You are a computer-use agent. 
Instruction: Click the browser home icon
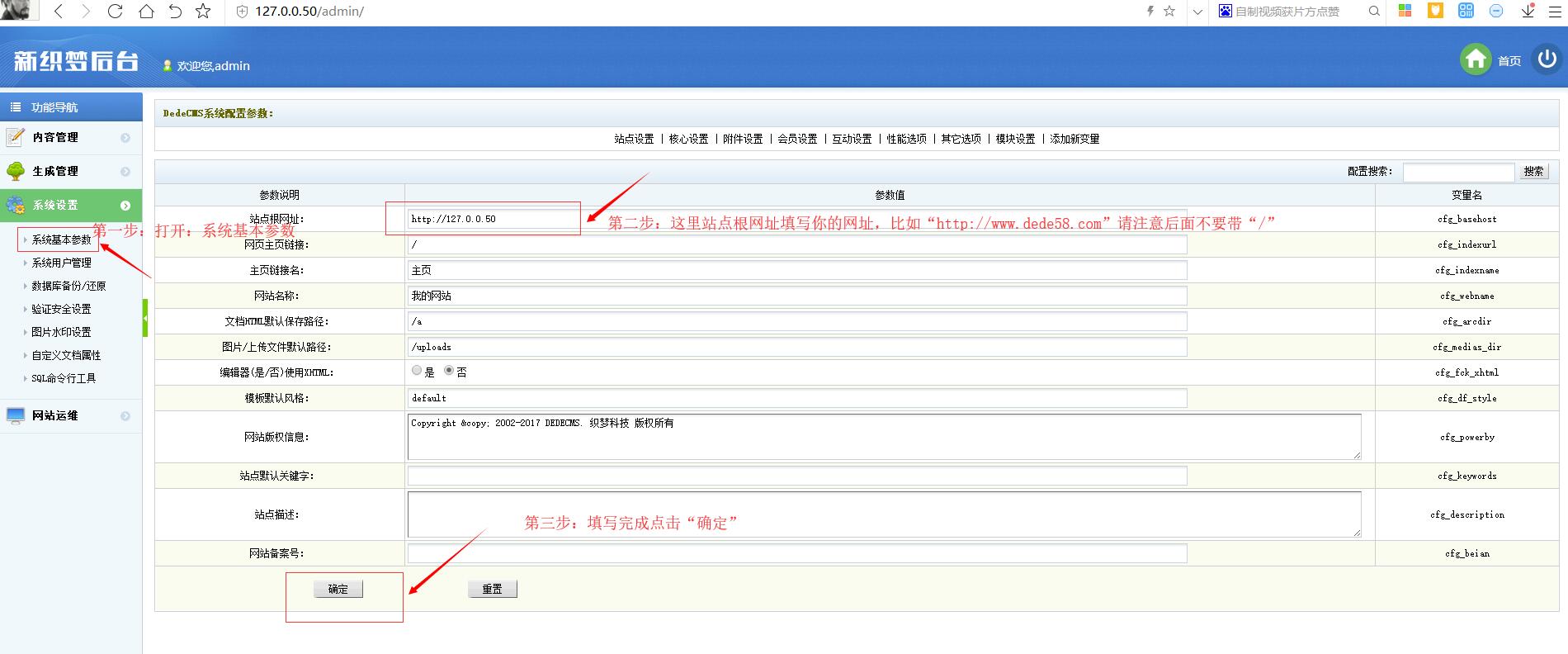pyautogui.click(x=146, y=12)
